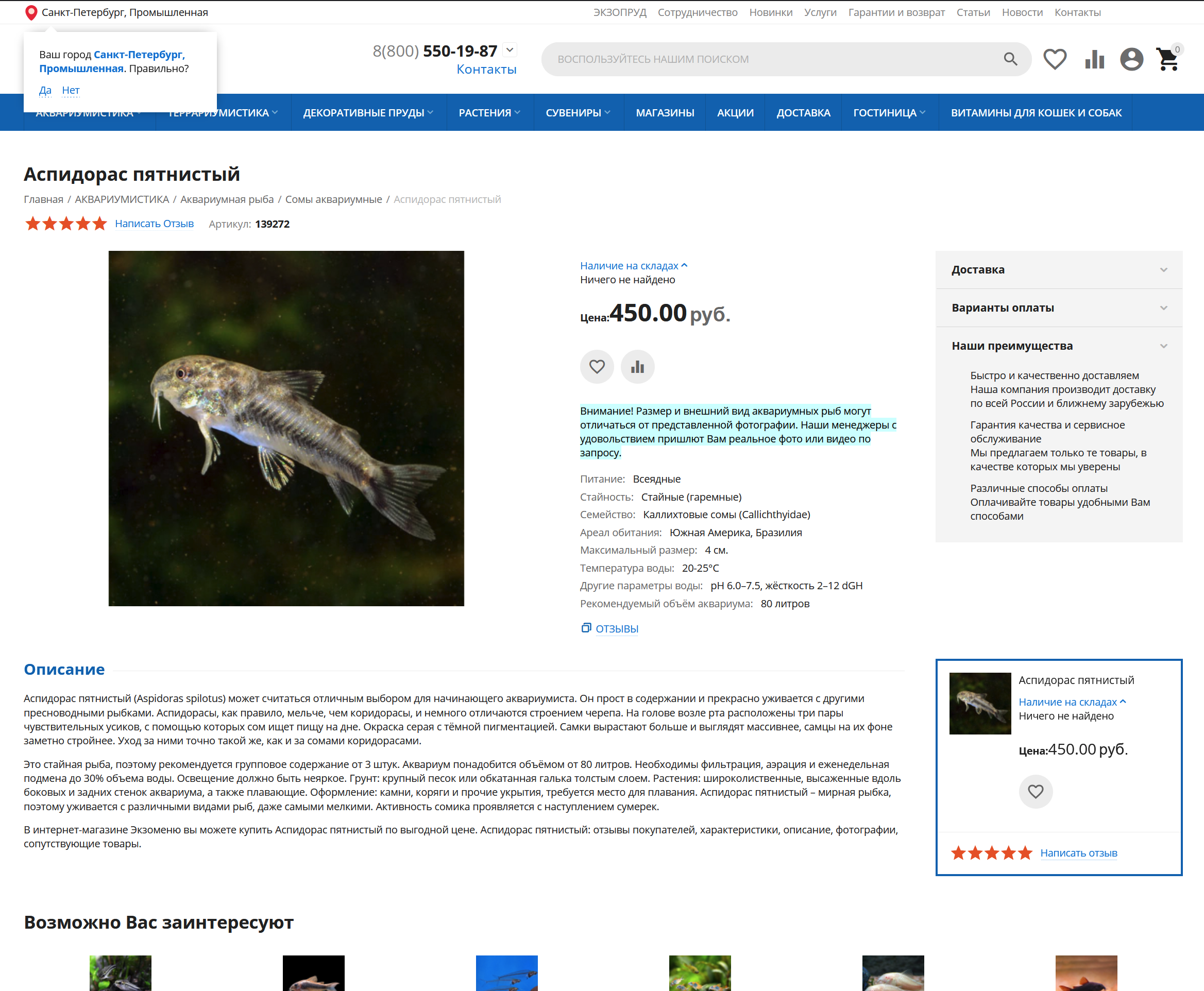Click the five-star rating under the title

(66, 224)
